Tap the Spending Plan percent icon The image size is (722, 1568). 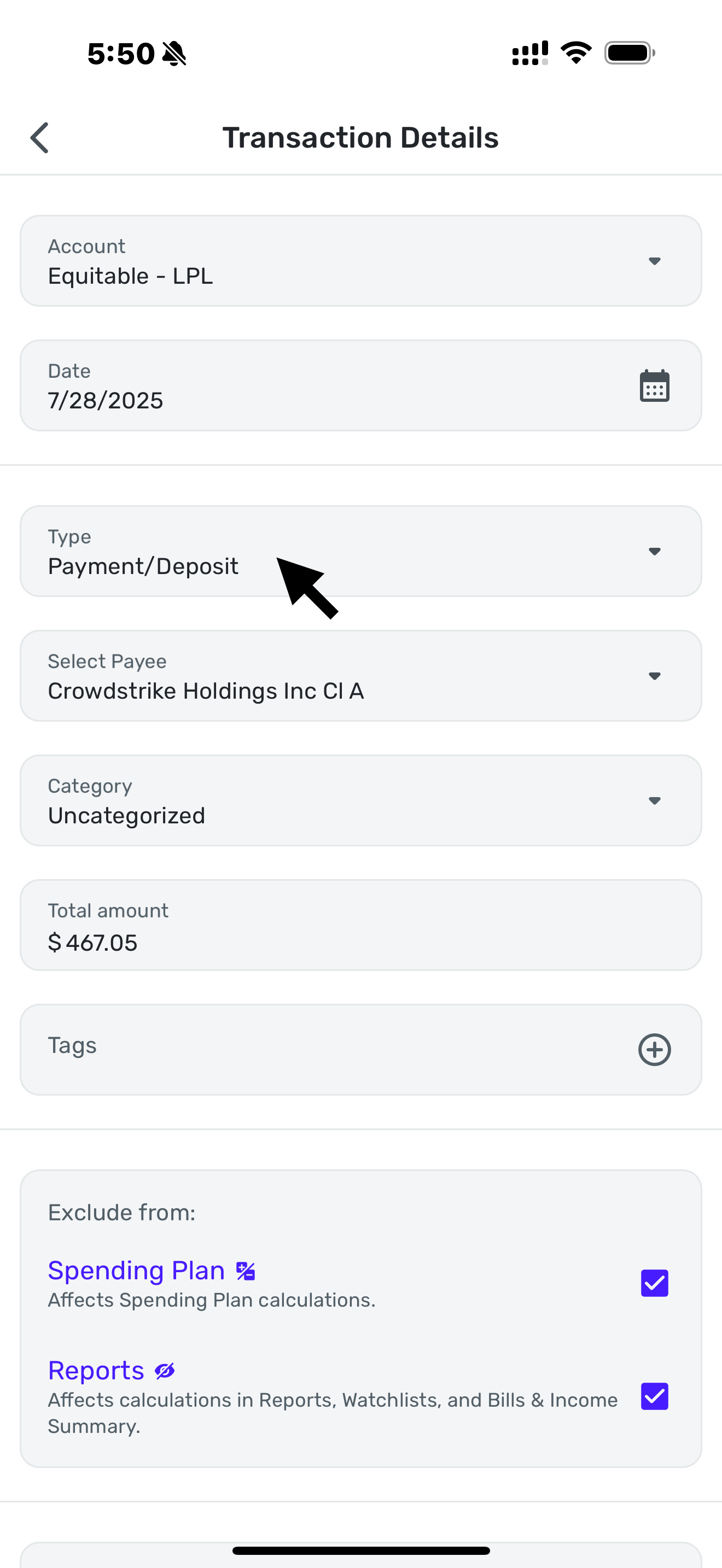click(x=246, y=1271)
